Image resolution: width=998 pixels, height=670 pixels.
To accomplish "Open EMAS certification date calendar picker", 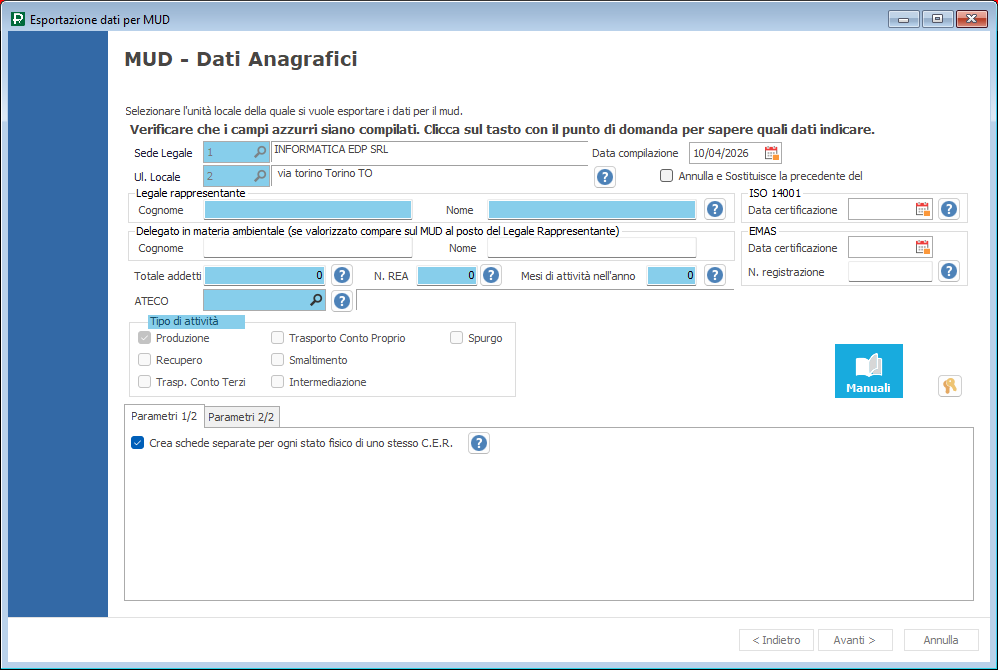I will pos(922,247).
